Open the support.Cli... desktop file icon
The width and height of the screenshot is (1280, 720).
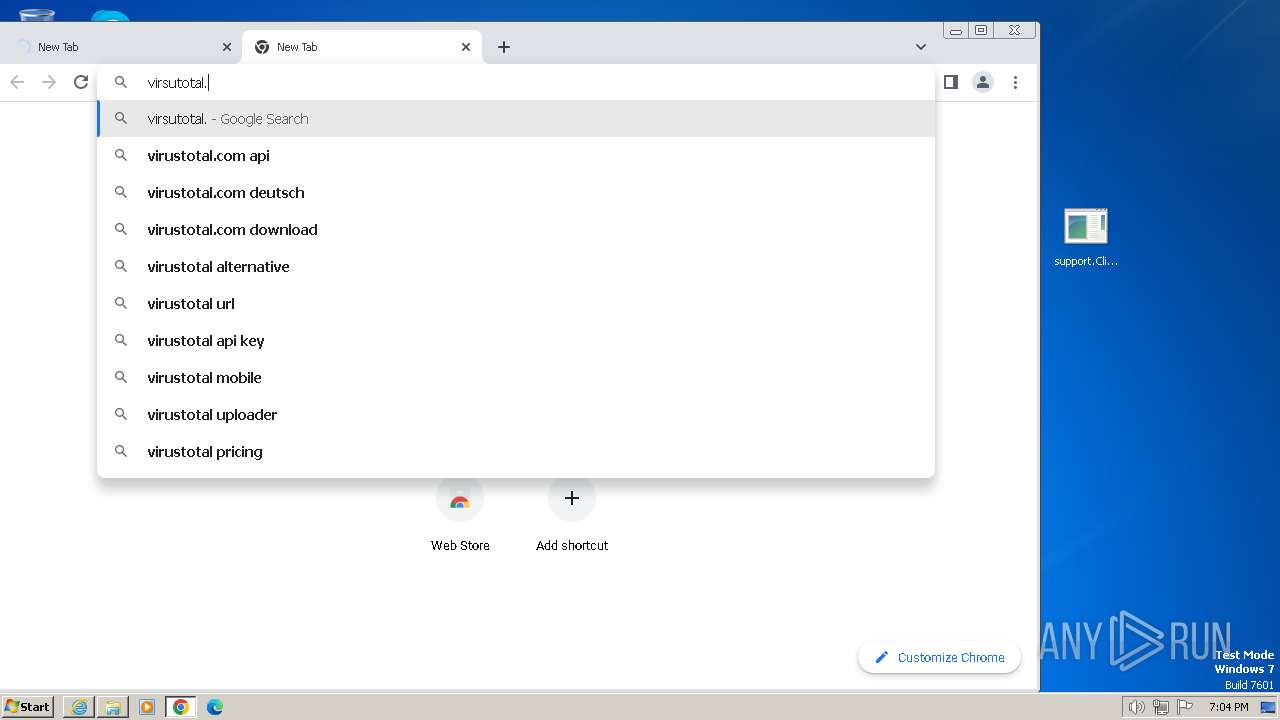click(x=1086, y=238)
